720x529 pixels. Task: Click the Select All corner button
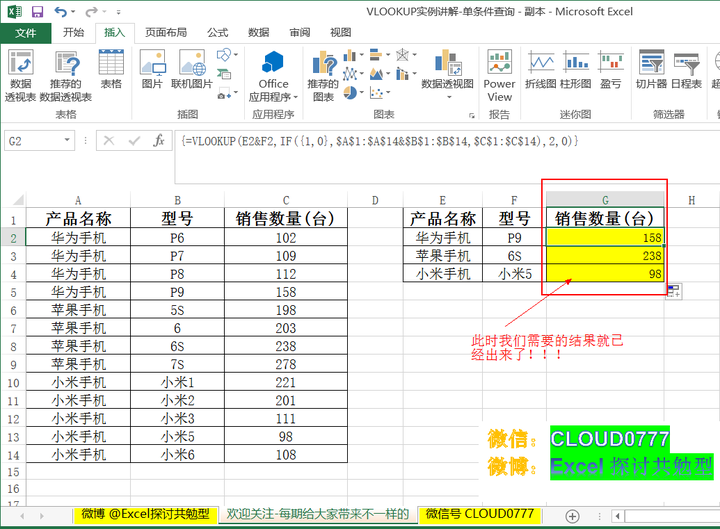pos(17,200)
